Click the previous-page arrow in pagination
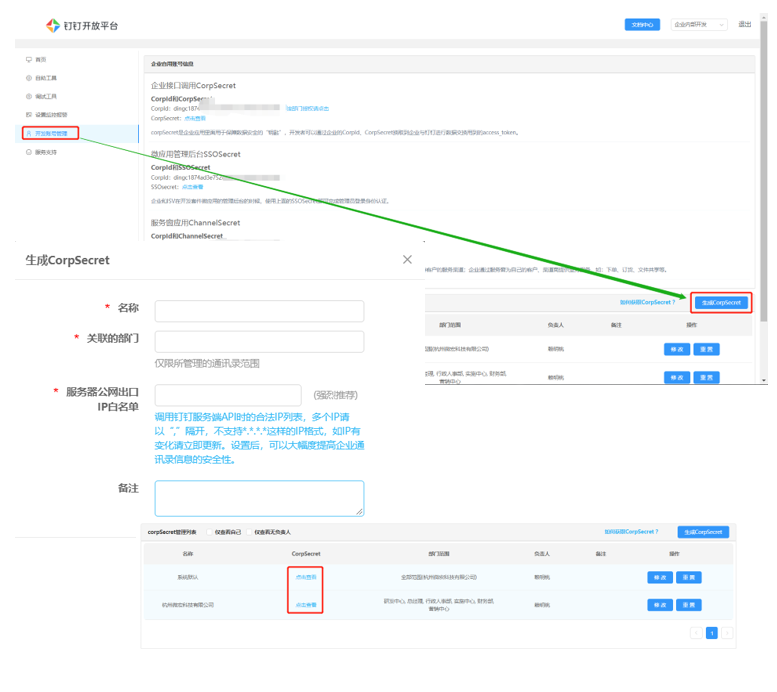This screenshot has width=777, height=692. 696,633
